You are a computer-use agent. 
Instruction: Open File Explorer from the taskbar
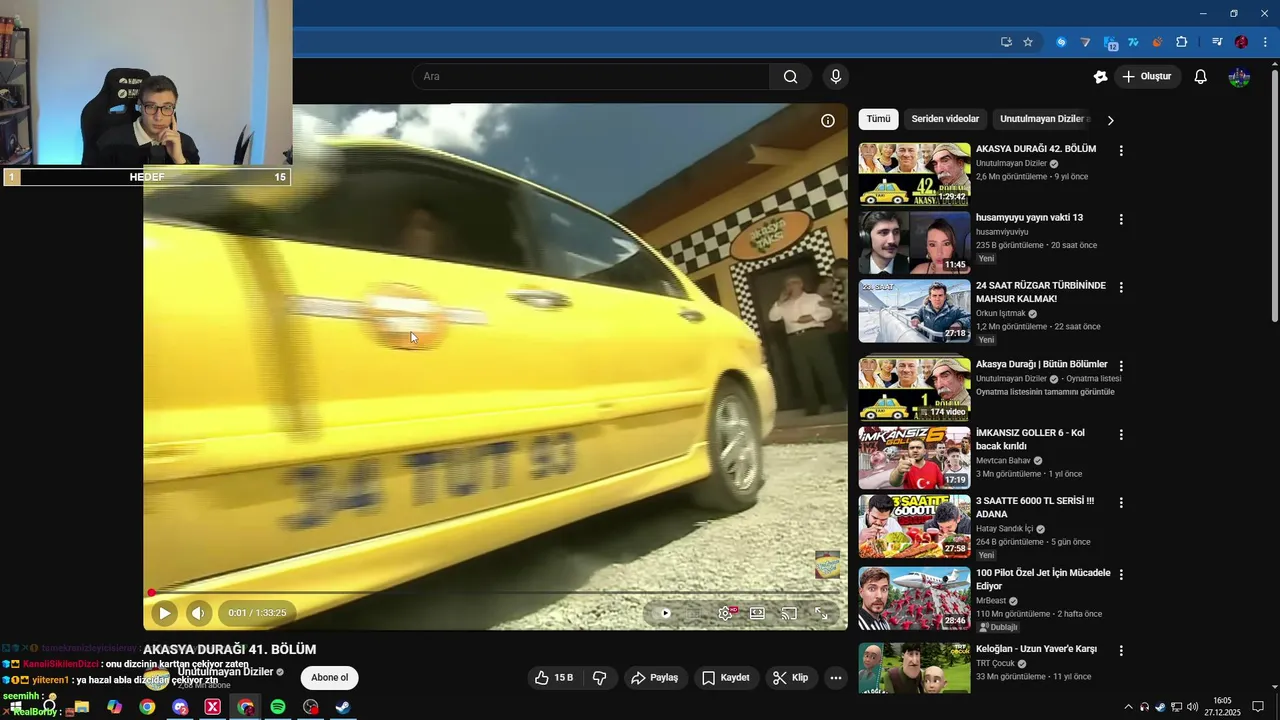82,707
